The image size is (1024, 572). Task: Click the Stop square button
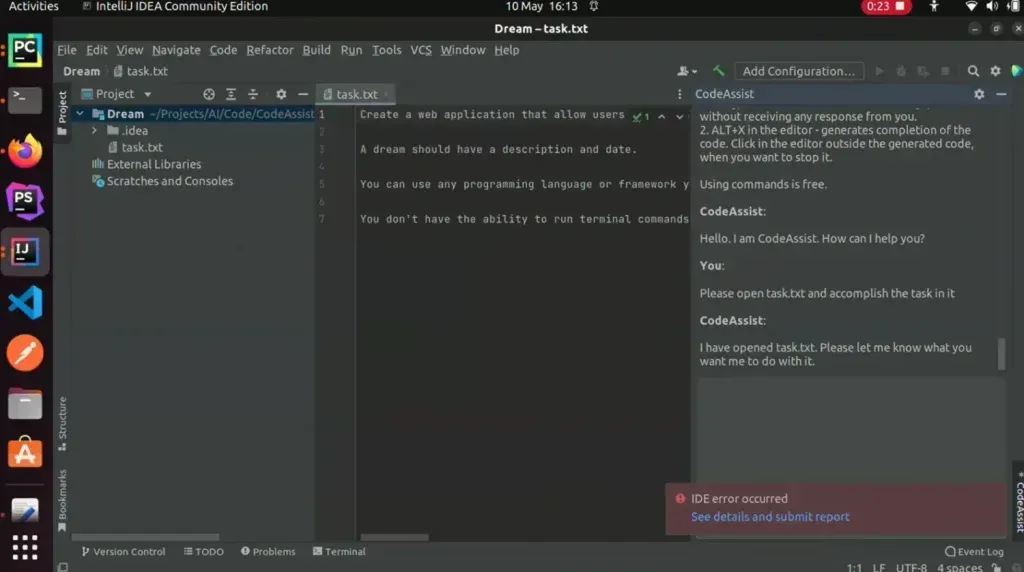click(945, 71)
